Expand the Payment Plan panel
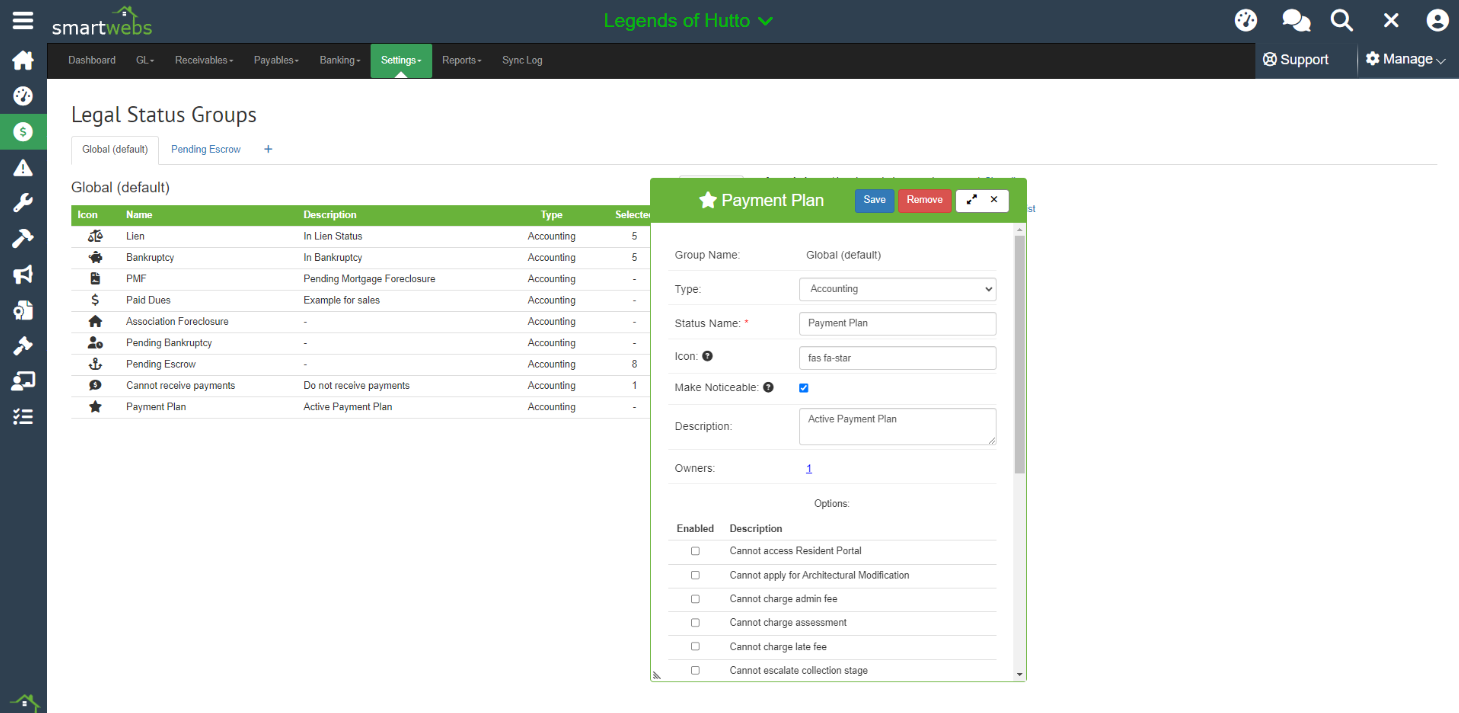Viewport: 1459px width, 713px height. pos(971,200)
